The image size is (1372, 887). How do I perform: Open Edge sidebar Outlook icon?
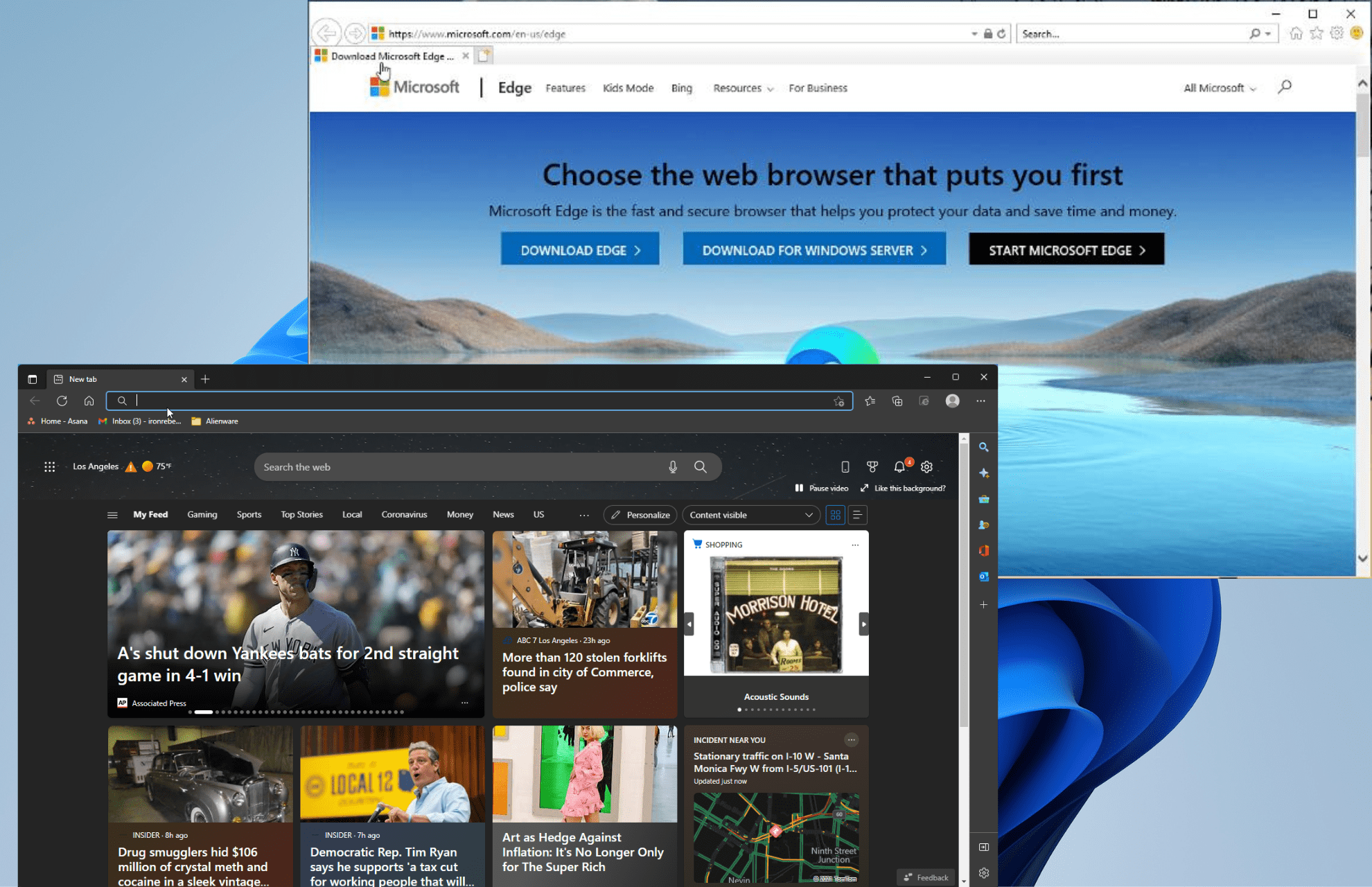pos(983,576)
